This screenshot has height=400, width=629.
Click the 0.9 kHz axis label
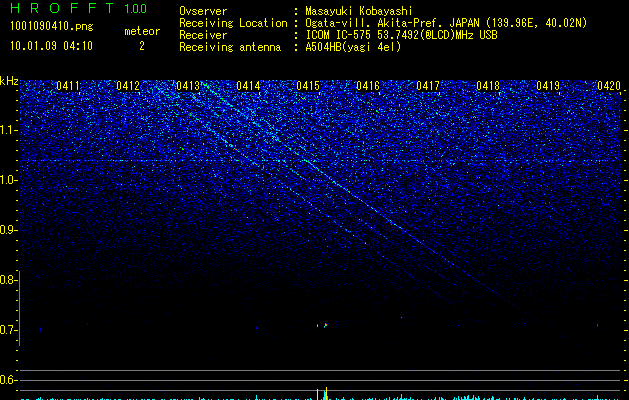coord(9,230)
